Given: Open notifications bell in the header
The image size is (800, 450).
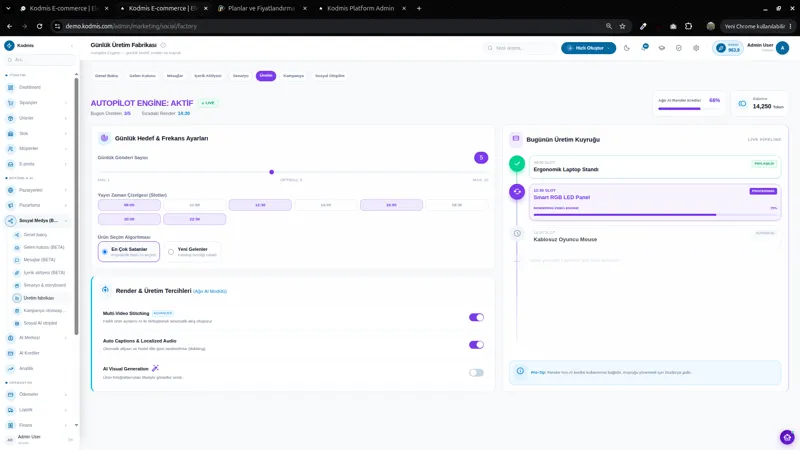Looking at the screenshot, I should (x=644, y=47).
